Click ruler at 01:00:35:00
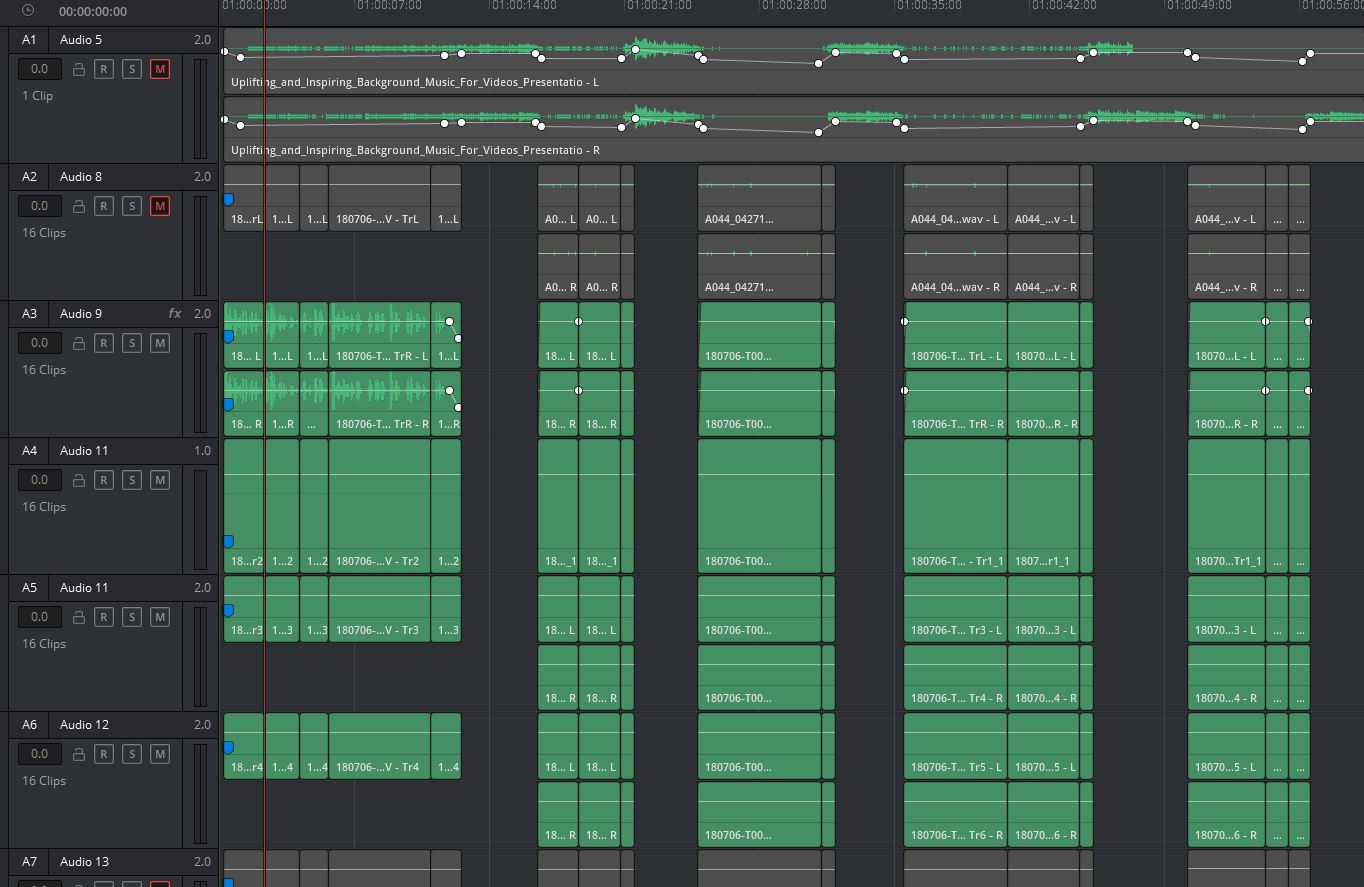Viewport: 1364px width, 887px height. (929, 5)
